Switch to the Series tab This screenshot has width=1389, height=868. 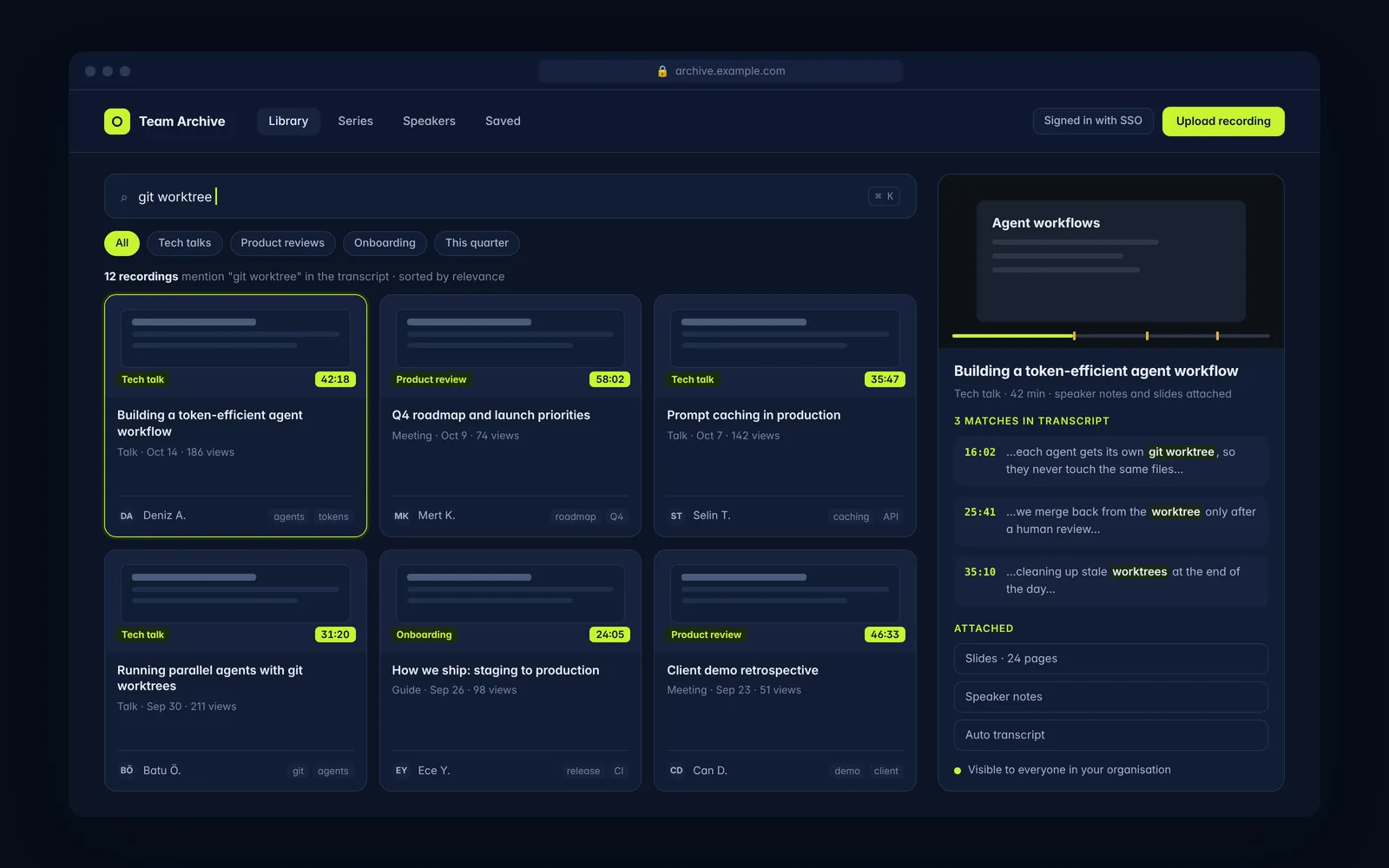point(355,122)
